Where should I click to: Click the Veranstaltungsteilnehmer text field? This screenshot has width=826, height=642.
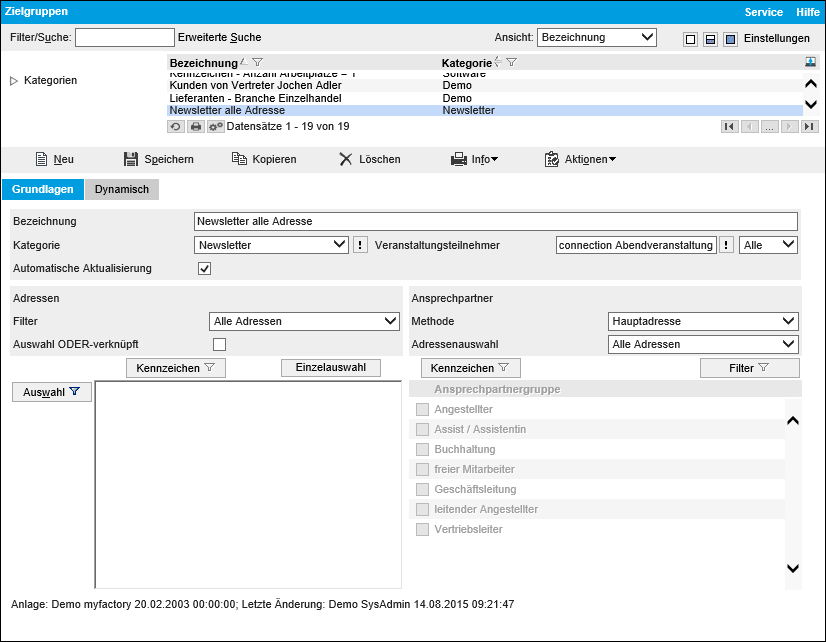(636, 245)
